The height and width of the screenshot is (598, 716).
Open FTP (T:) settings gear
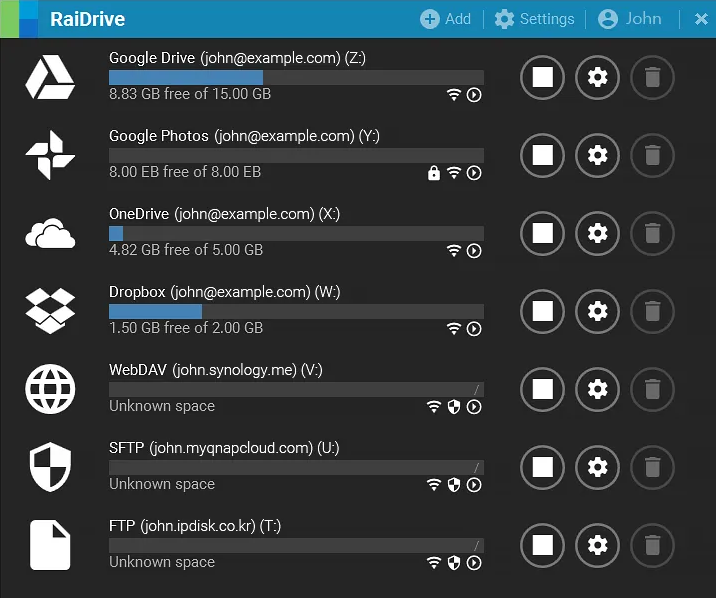click(597, 545)
